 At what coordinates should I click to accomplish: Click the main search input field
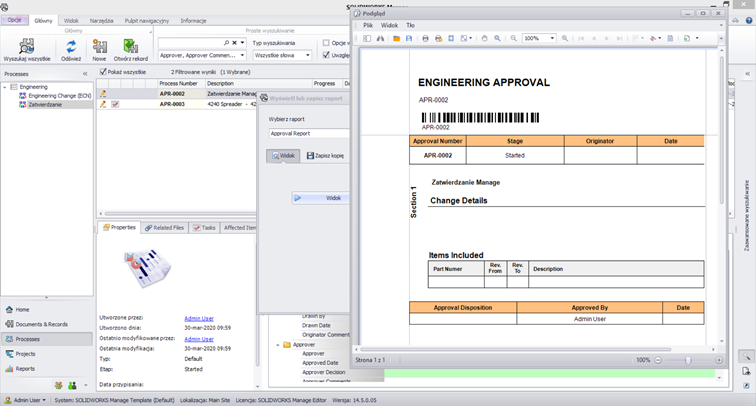point(190,43)
